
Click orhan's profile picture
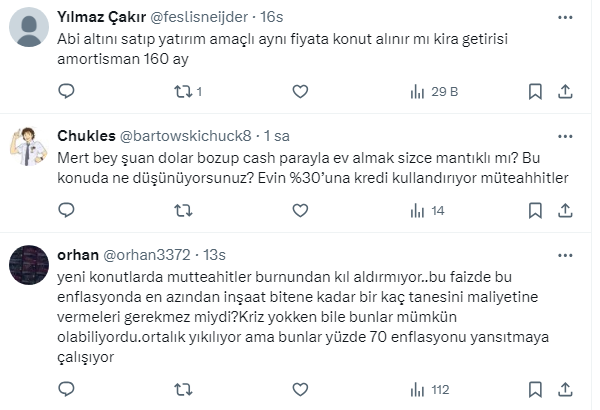point(27,264)
